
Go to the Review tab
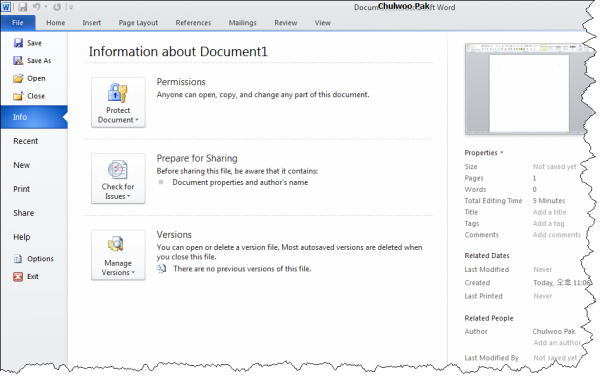click(x=285, y=23)
